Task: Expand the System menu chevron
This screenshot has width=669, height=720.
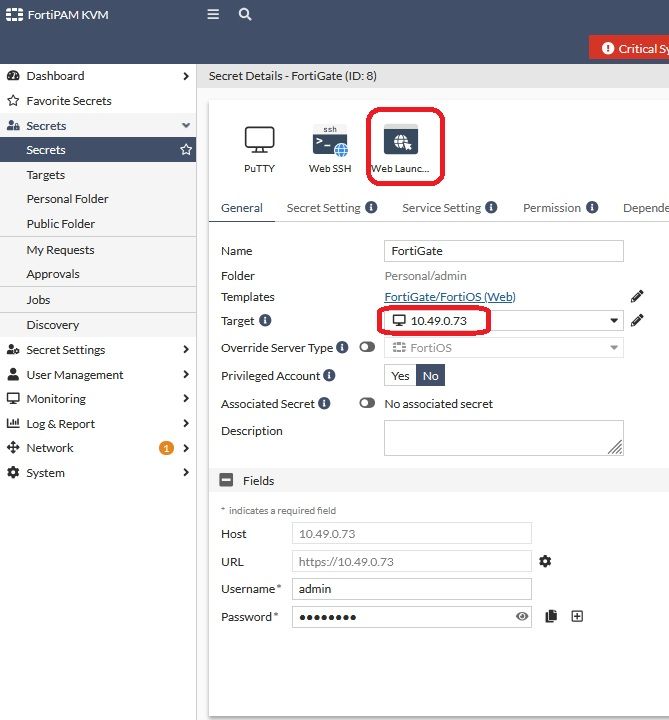Action: tap(186, 472)
